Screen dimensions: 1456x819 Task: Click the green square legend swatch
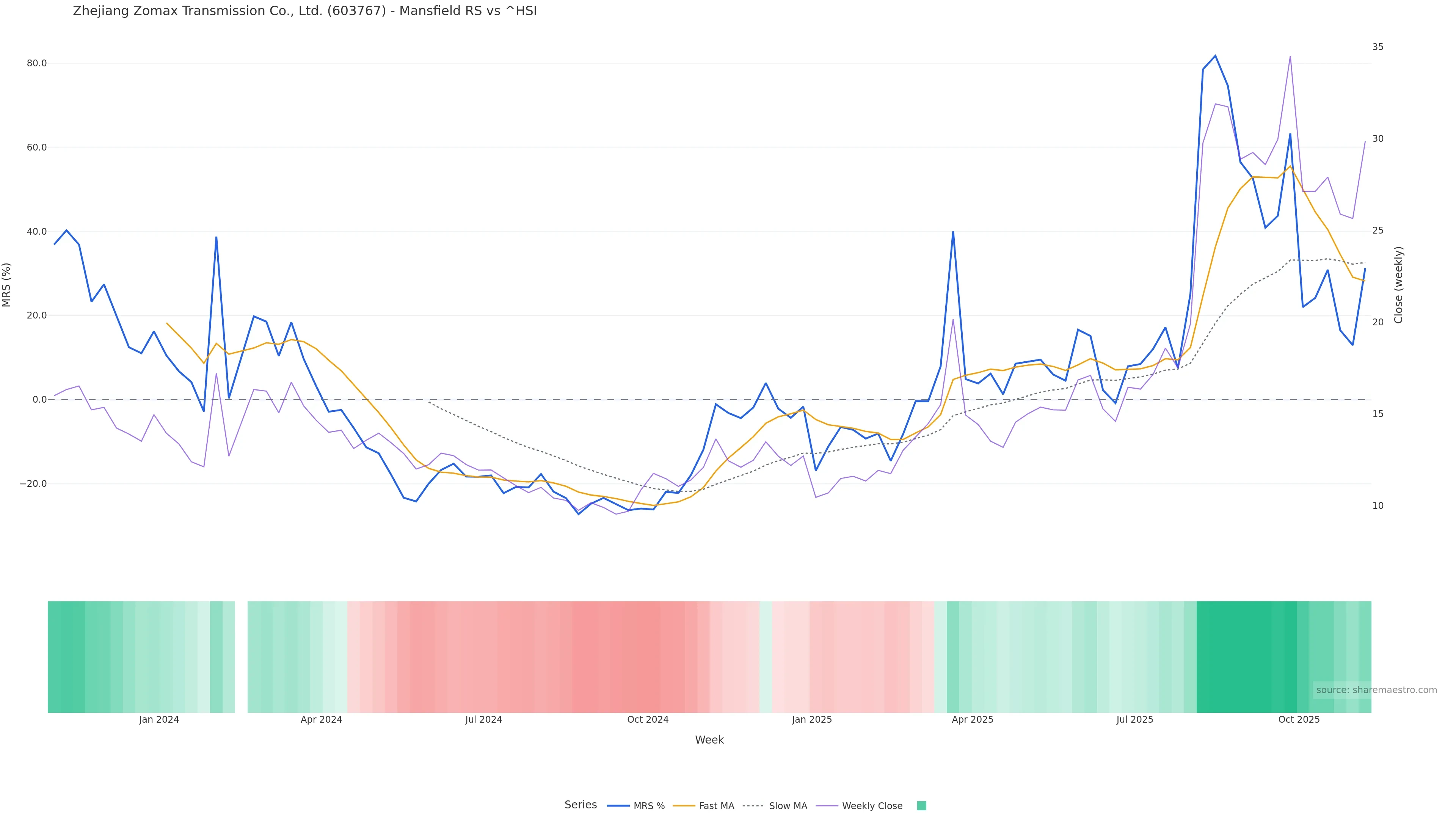coord(921,806)
